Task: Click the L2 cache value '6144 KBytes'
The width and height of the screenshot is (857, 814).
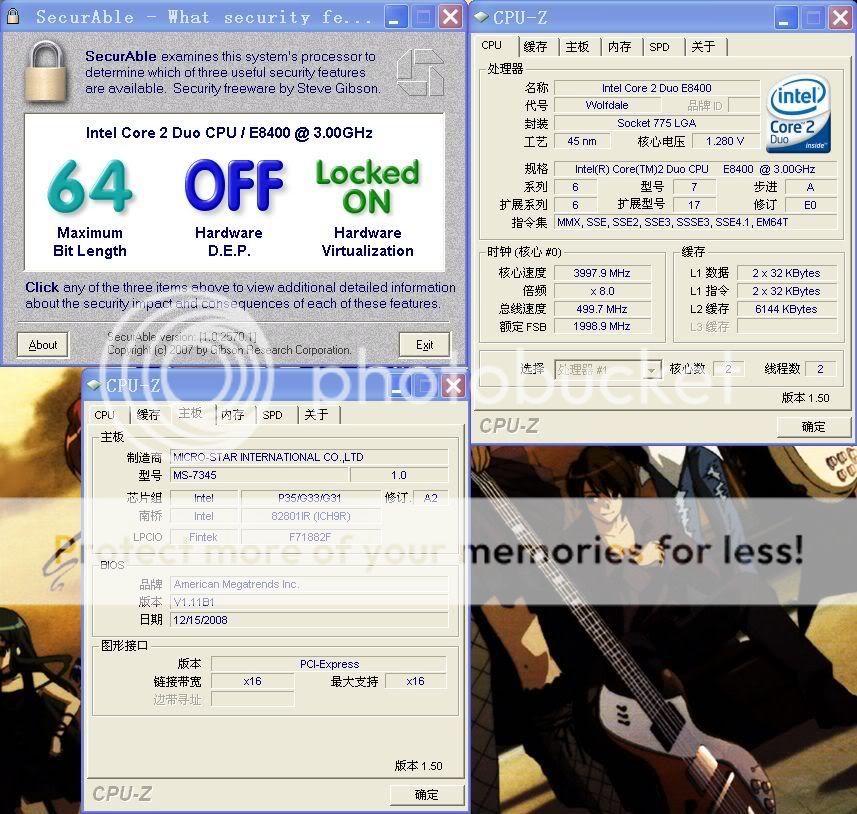Action: coord(786,309)
